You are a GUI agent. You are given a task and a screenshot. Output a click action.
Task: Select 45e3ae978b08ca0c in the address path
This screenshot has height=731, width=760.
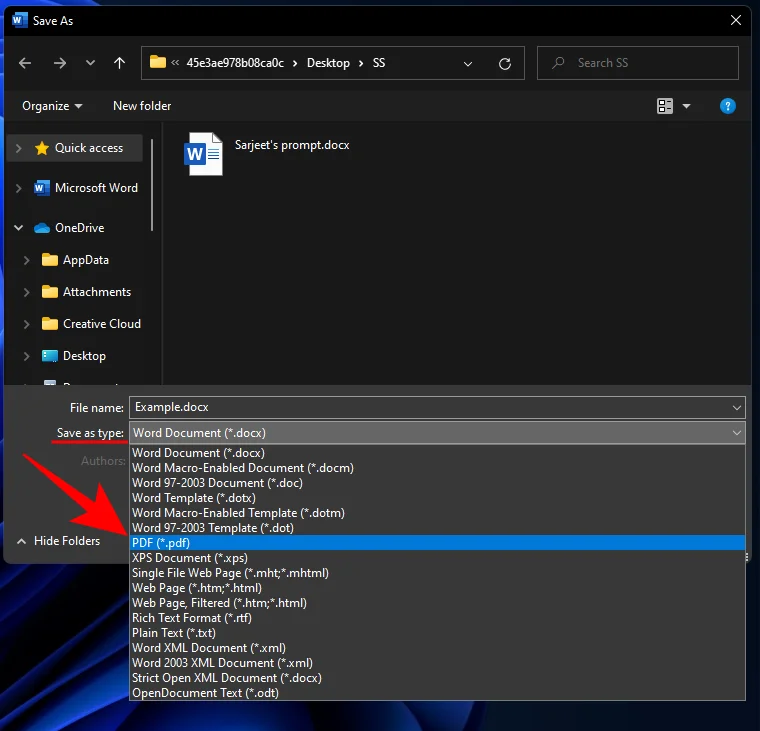235,63
